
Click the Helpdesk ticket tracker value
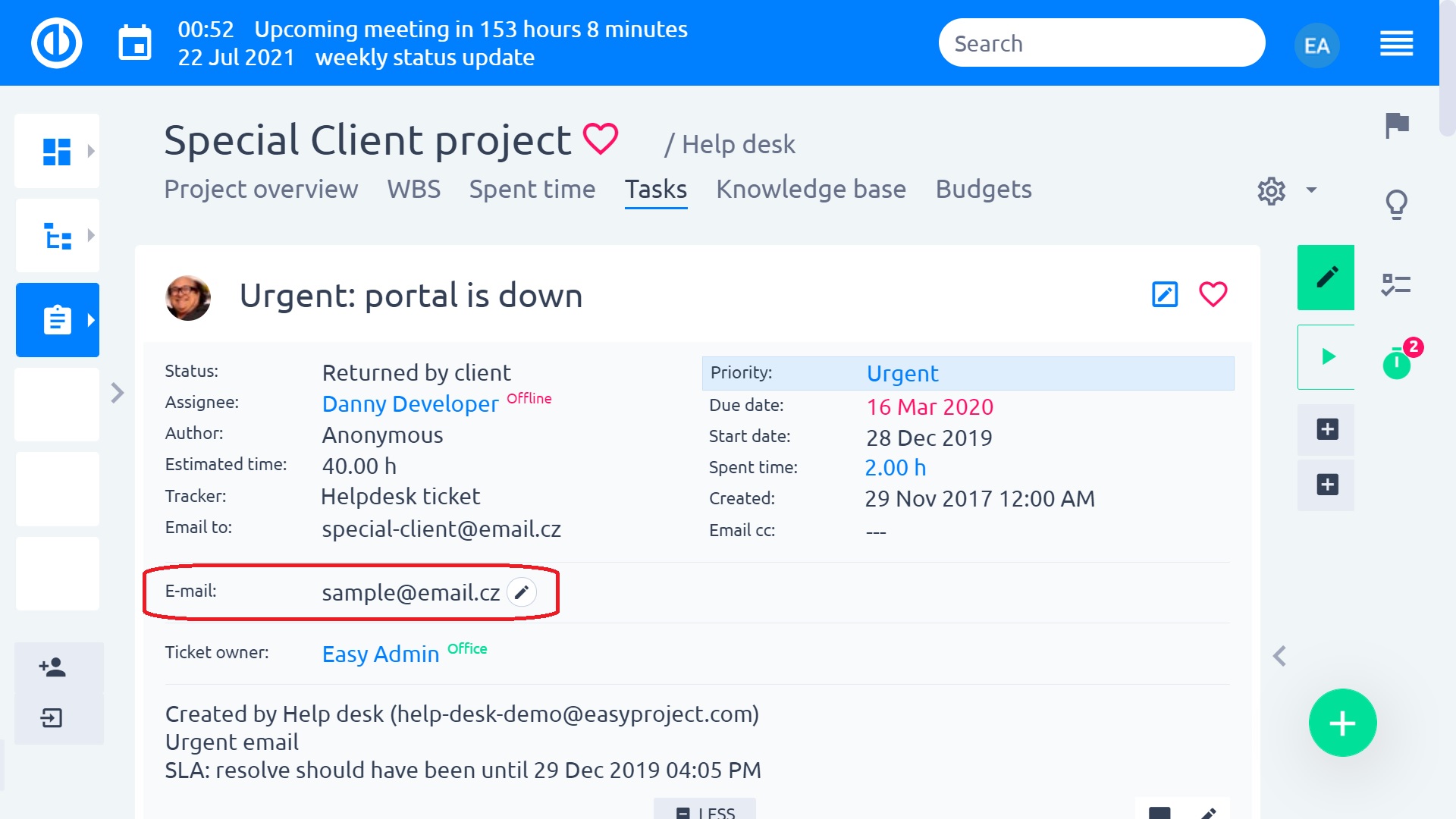click(x=400, y=497)
